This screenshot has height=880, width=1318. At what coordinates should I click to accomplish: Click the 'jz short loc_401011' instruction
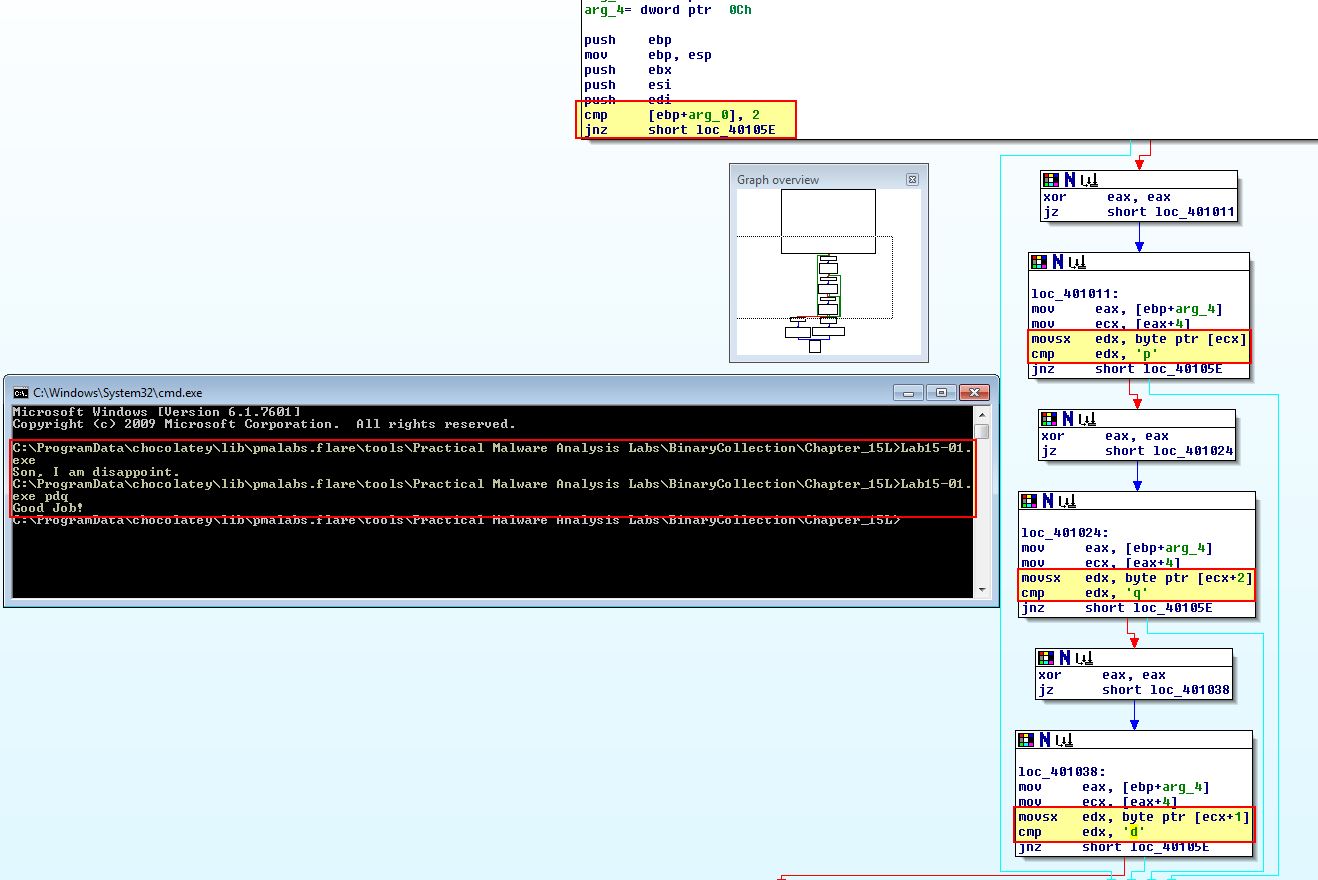tap(1139, 212)
